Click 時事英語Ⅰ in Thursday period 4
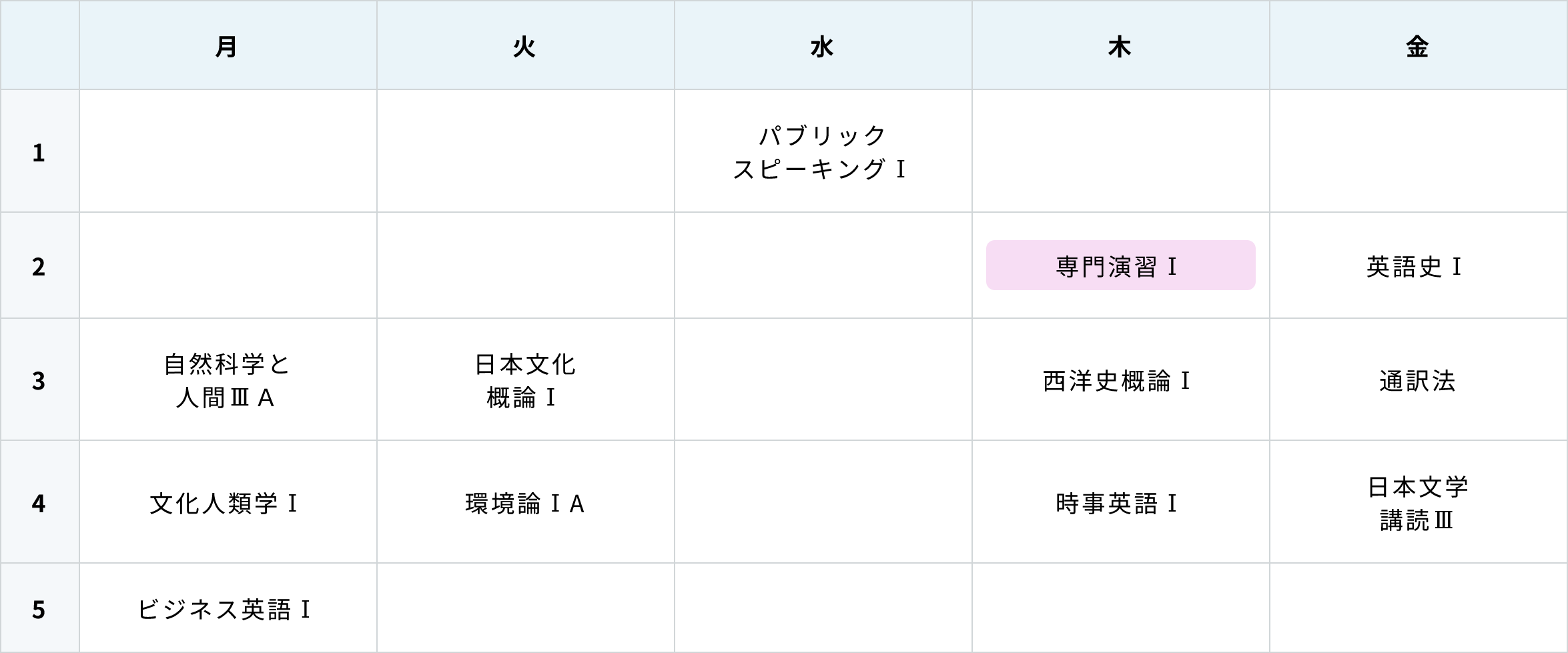 tap(1118, 504)
